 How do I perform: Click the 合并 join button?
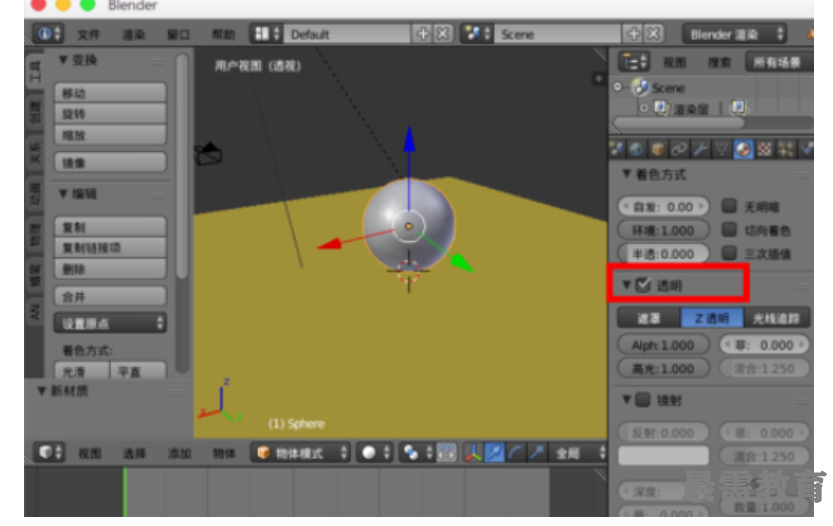(x=110, y=296)
